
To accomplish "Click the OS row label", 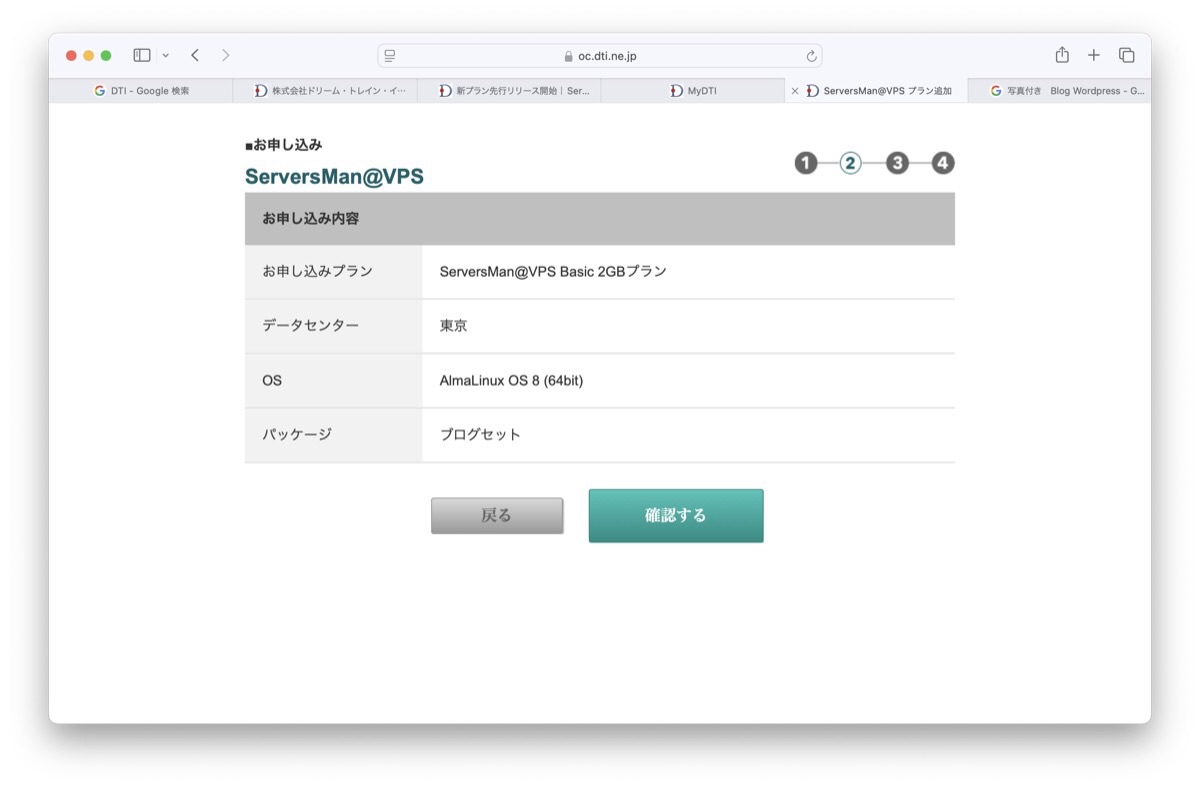I will pyautogui.click(x=272, y=381).
